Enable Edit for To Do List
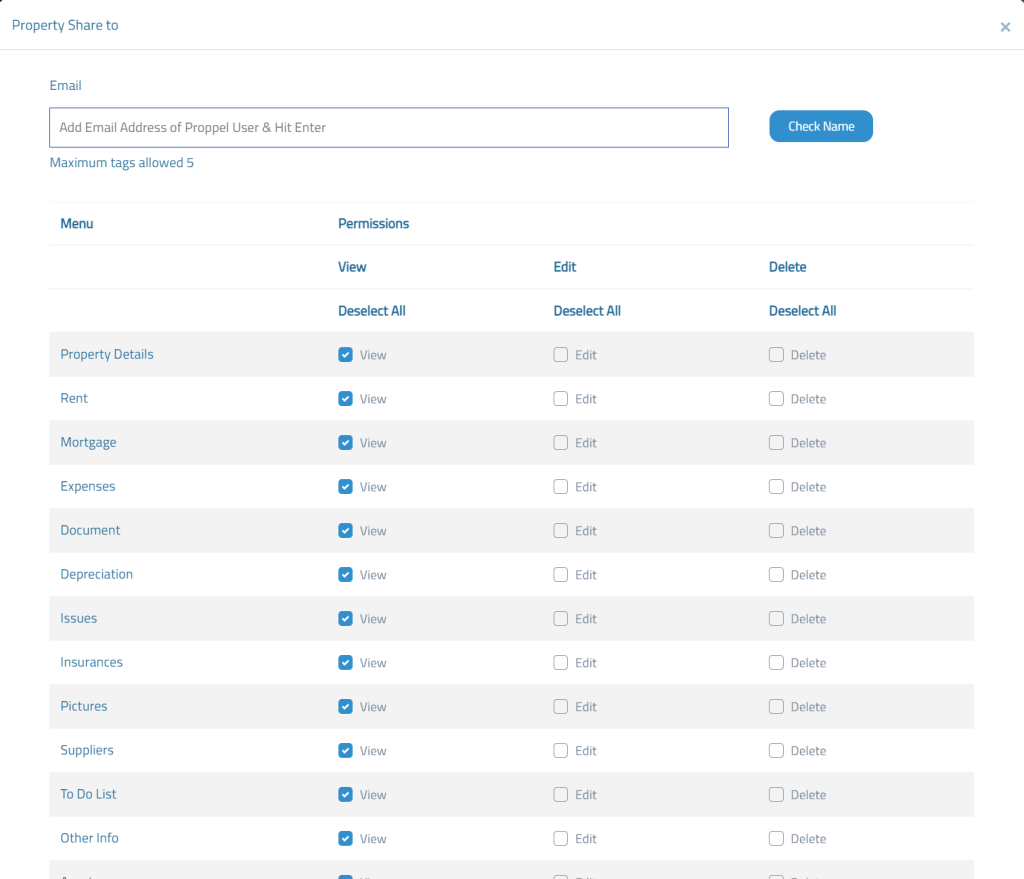This screenshot has height=879, width=1024. pos(561,795)
